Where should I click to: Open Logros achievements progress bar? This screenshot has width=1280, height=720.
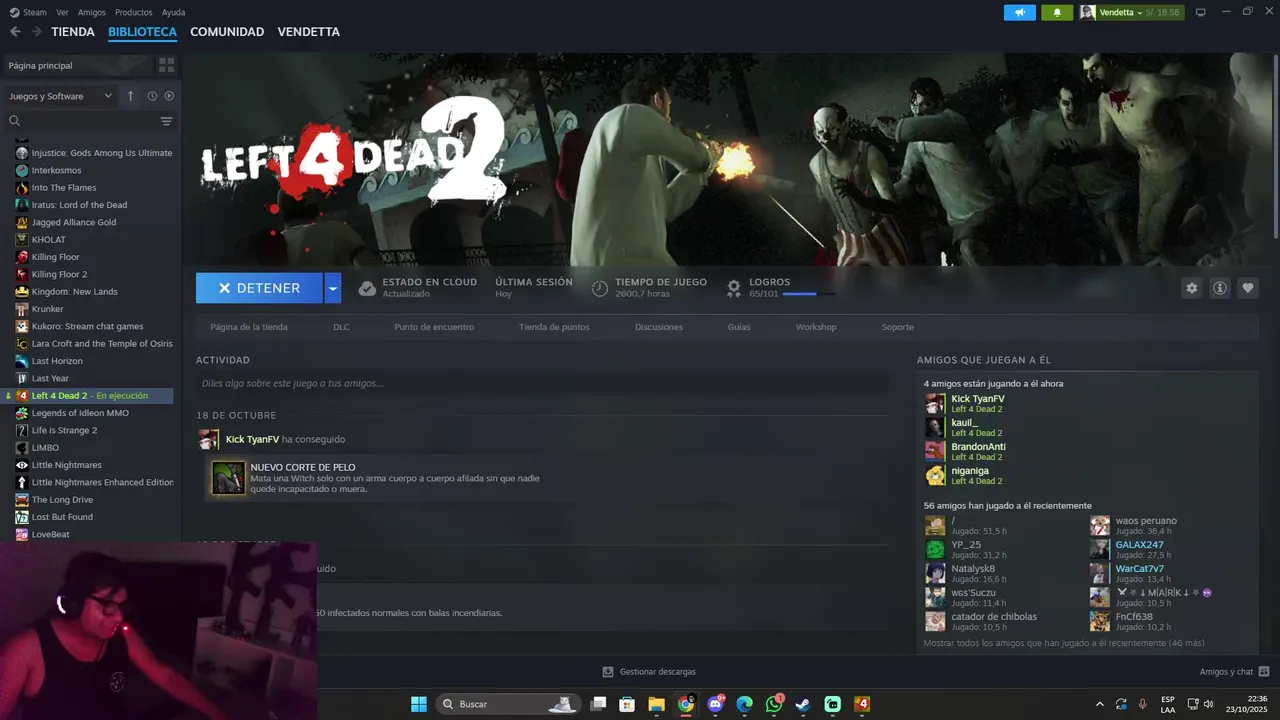809,294
